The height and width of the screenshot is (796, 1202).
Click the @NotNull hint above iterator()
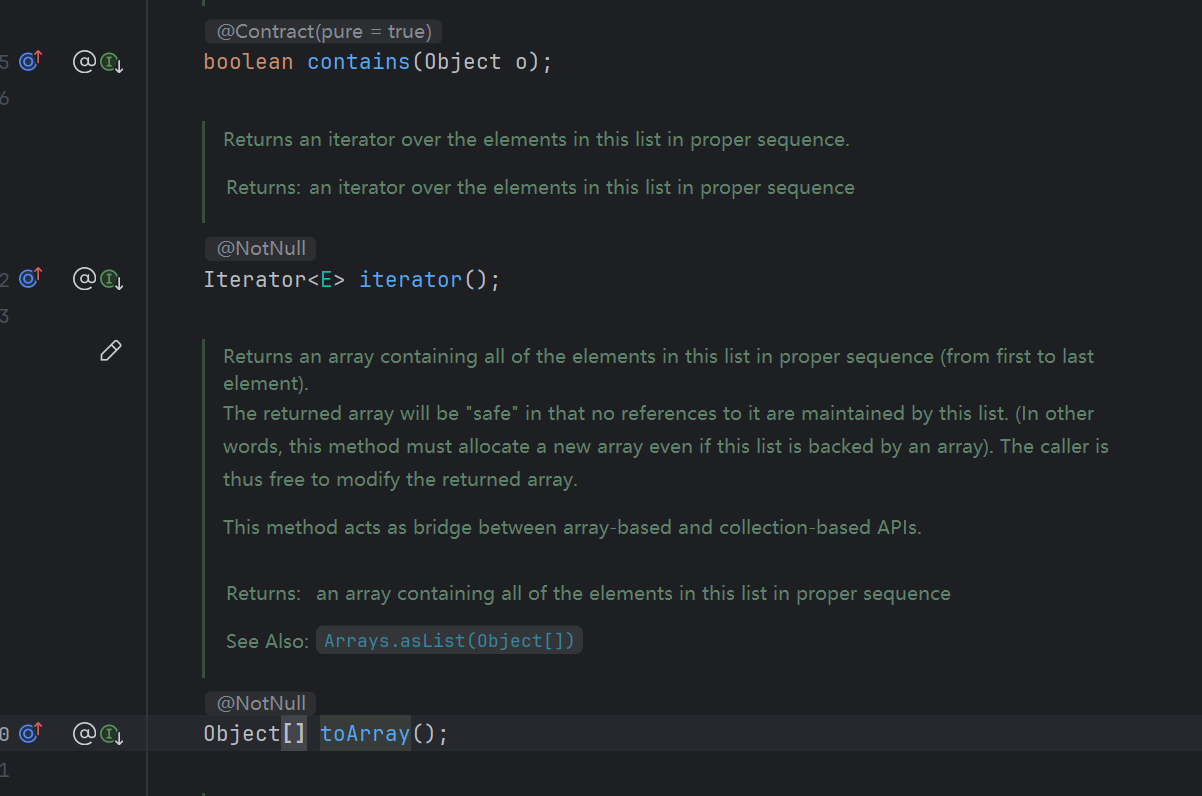[261, 249]
